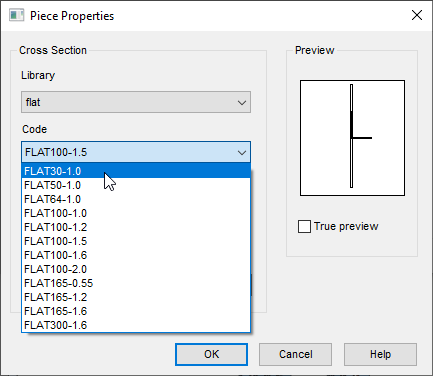Open the Library dropdown showing flat

(x=136, y=102)
